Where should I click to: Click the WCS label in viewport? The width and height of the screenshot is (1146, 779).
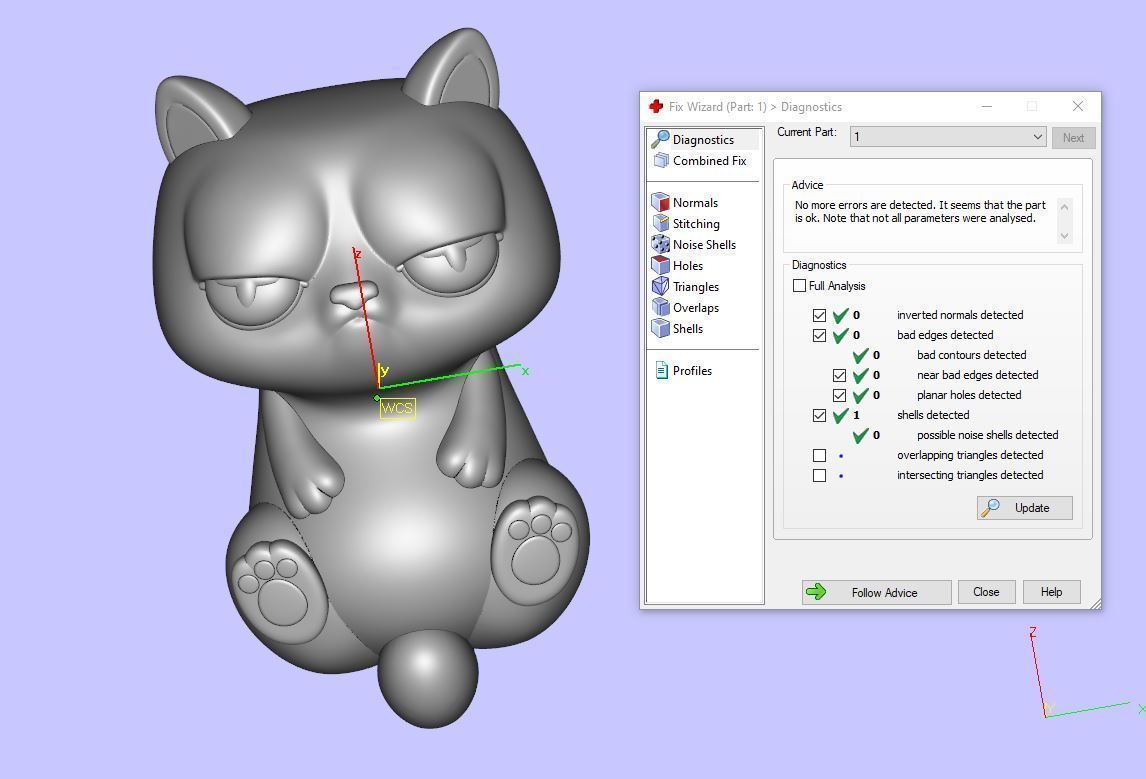[398, 408]
